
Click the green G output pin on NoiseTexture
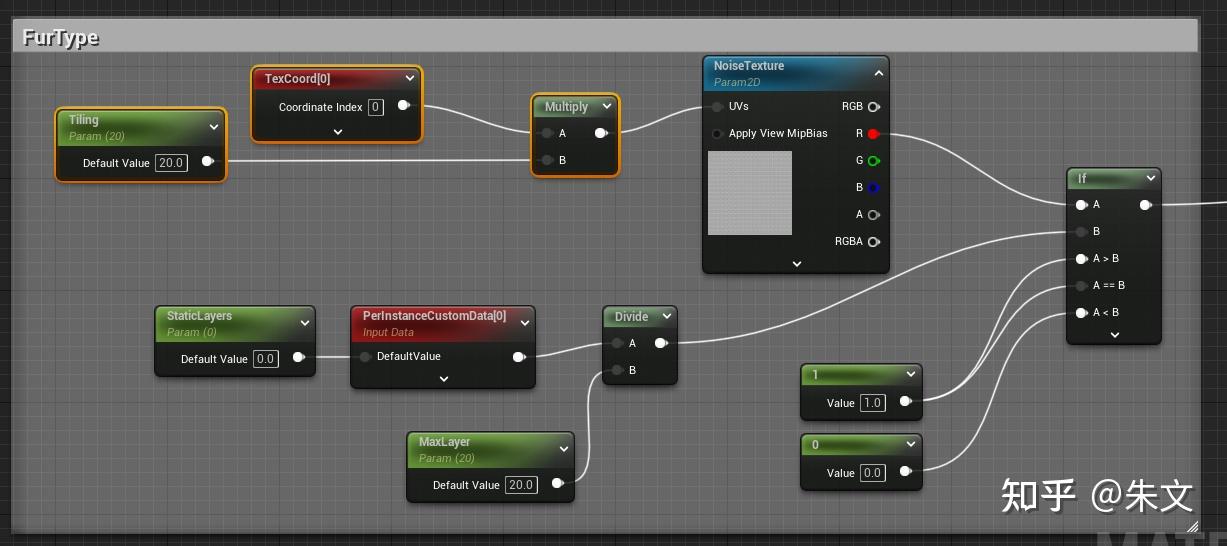pyautogui.click(x=873, y=160)
